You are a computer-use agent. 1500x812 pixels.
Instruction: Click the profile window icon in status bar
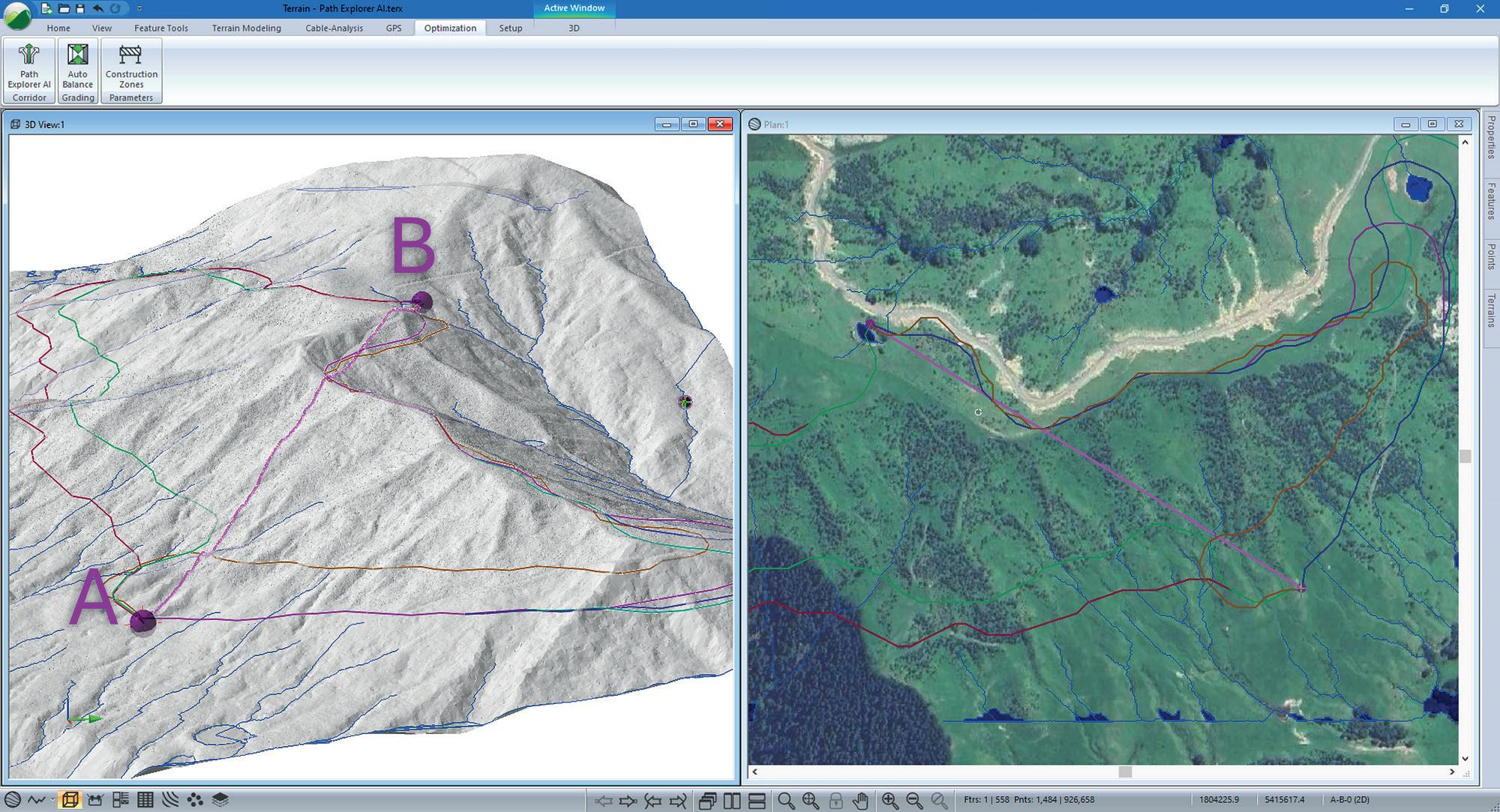(35, 800)
